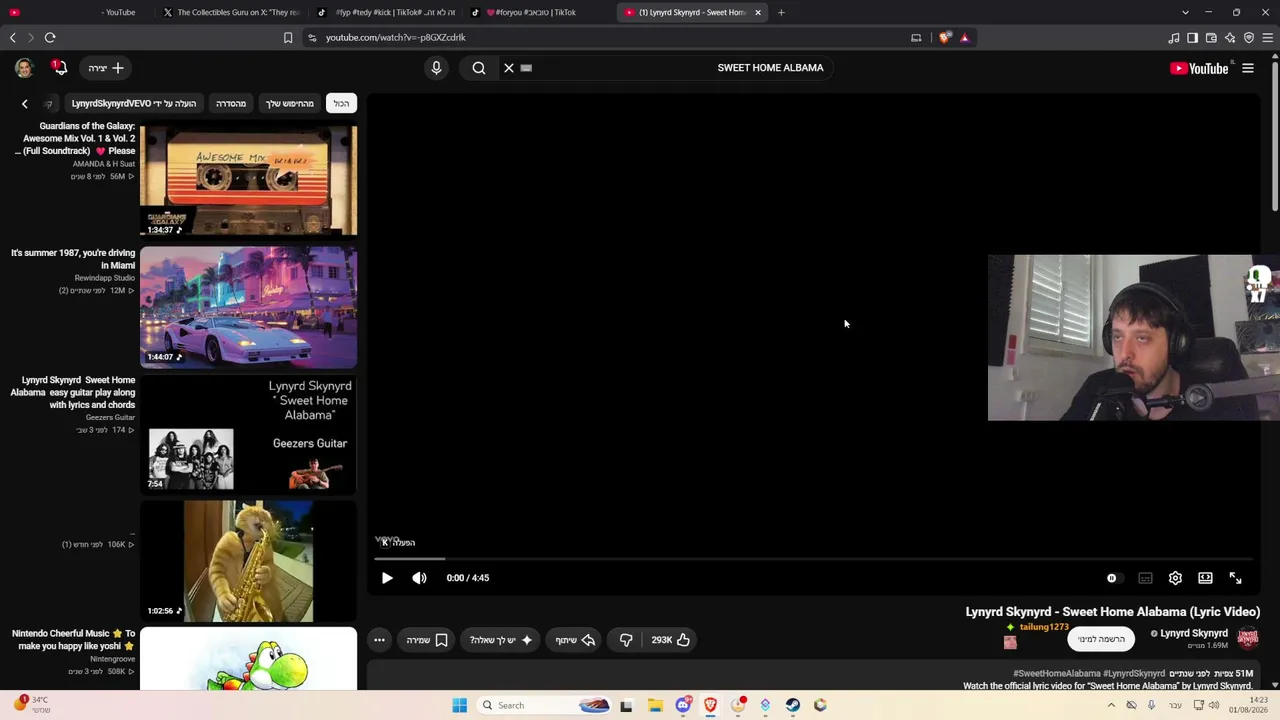Close the Lynyrd Skynyrd browser tab
1280x720 pixels.
[x=758, y=12]
